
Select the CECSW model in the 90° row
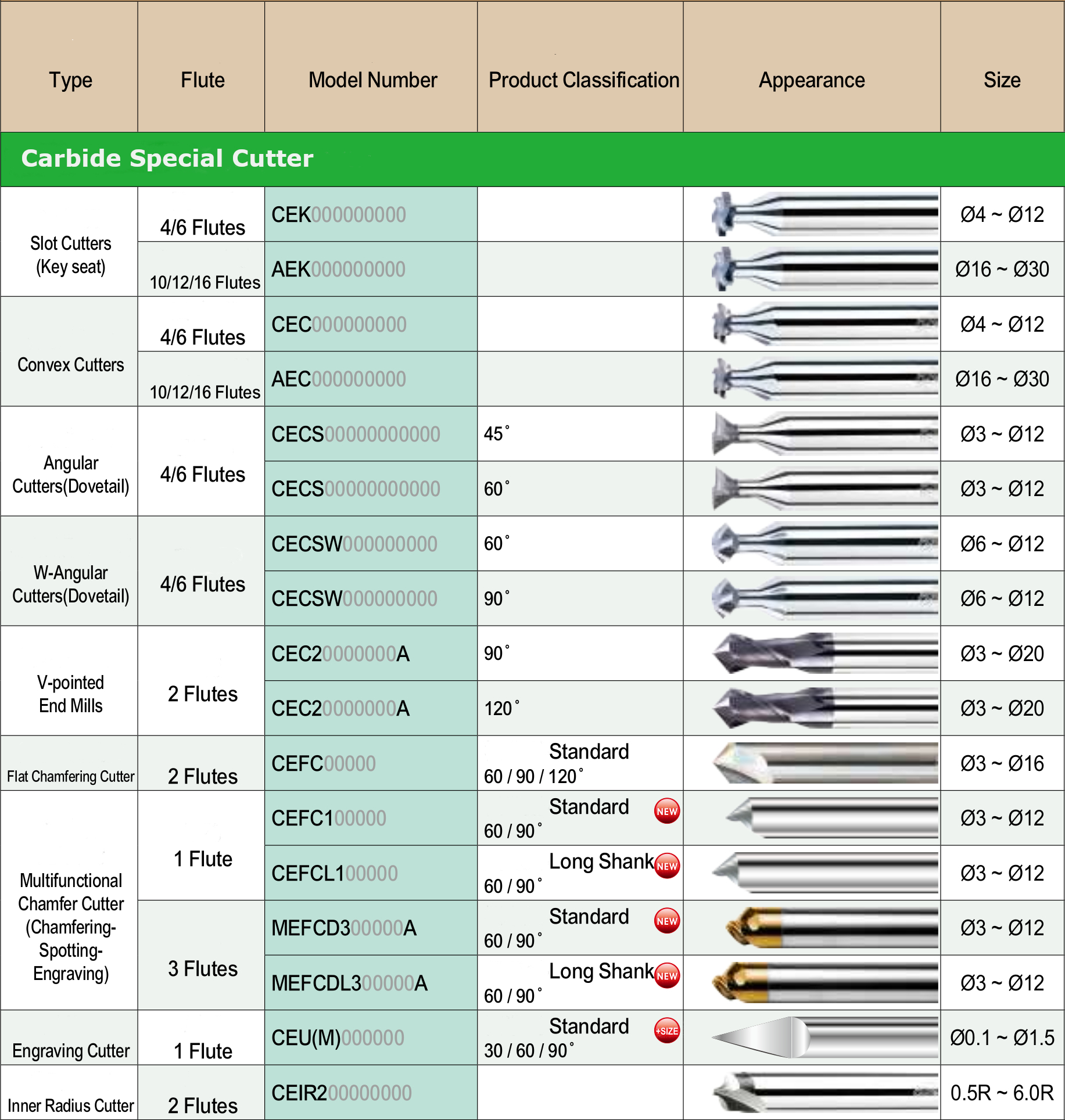tap(354, 598)
